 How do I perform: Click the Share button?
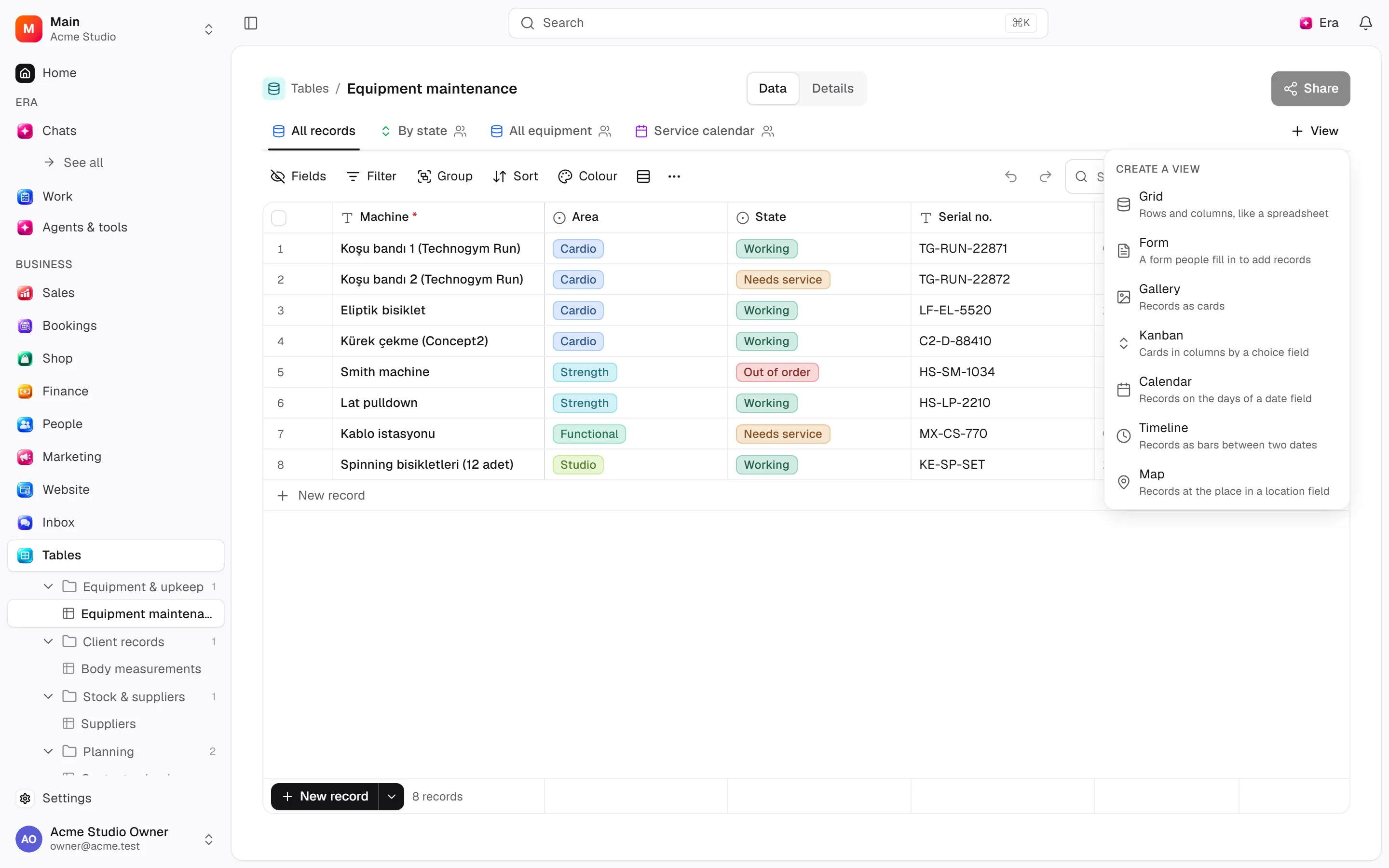[x=1310, y=88]
